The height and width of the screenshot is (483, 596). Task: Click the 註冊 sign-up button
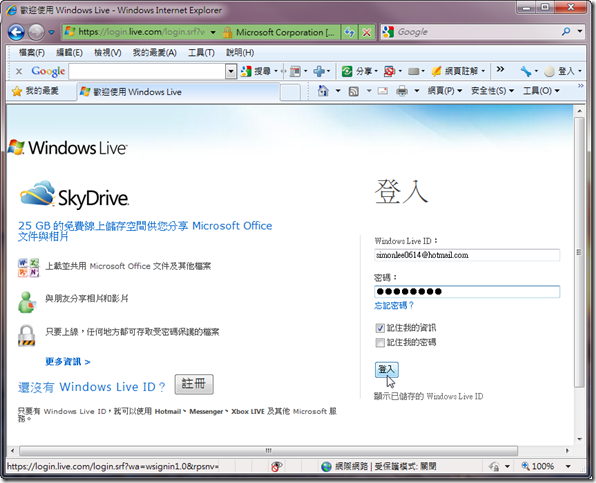point(194,384)
